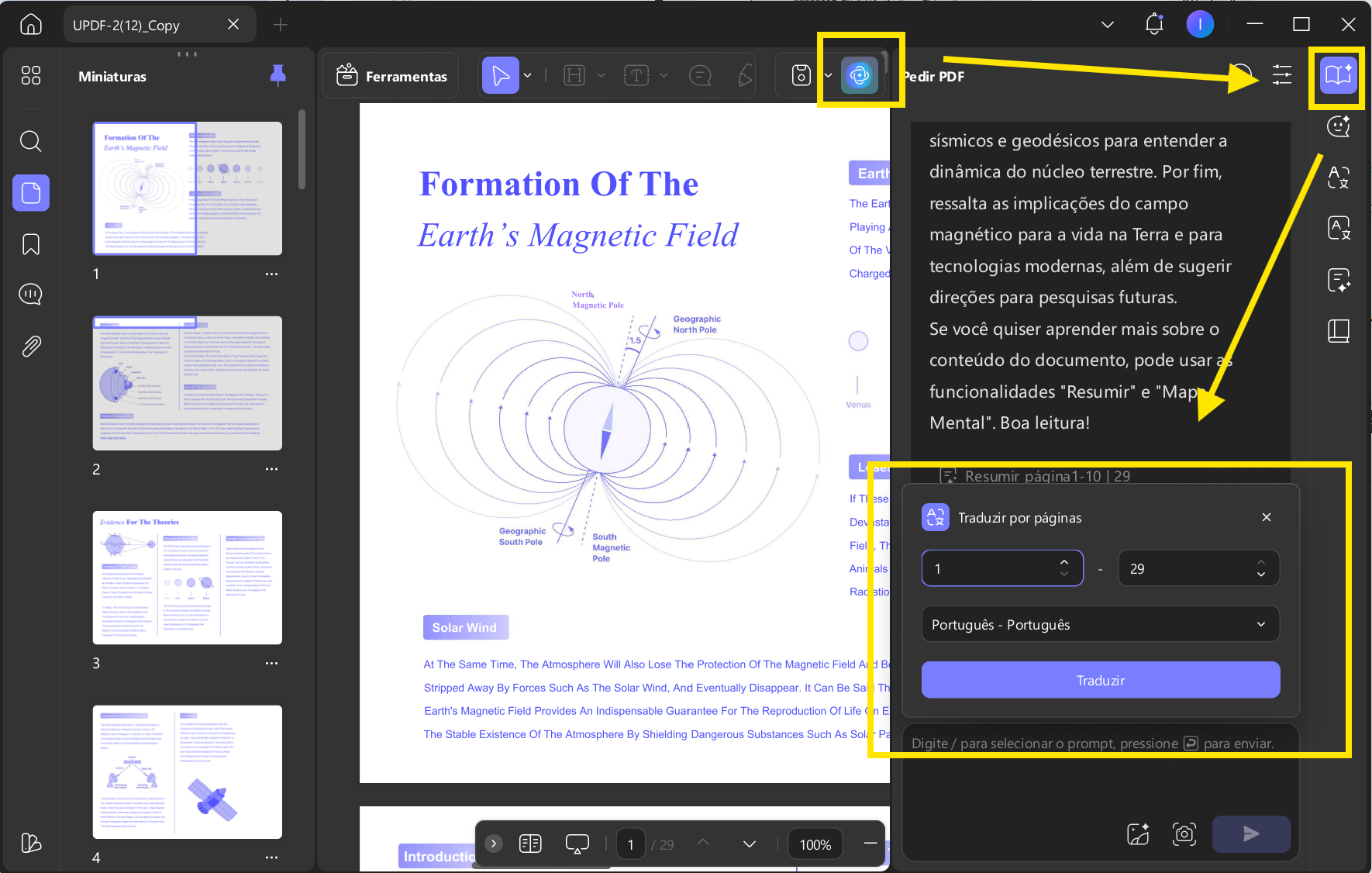Screen dimensions: 1372x873
Task: Open options menu for page 2 thumbnail
Action: pos(271,469)
